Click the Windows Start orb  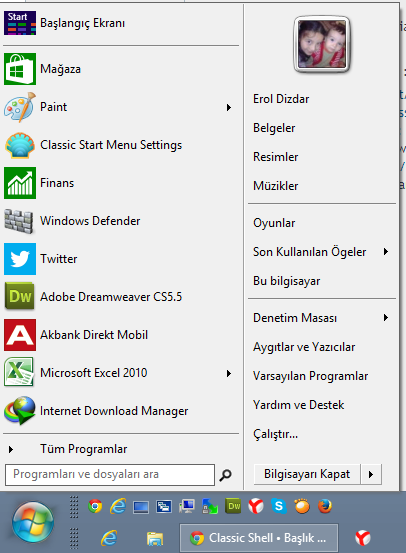(x=33, y=522)
